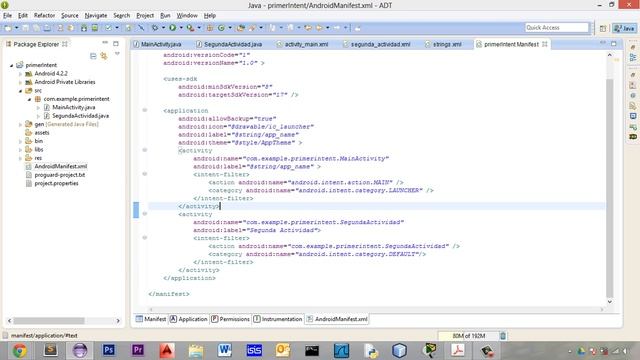Viewport: 640px width, 360px height.
Task: Select MainActivity.java in the project tree
Action: pyautogui.click(x=73, y=107)
